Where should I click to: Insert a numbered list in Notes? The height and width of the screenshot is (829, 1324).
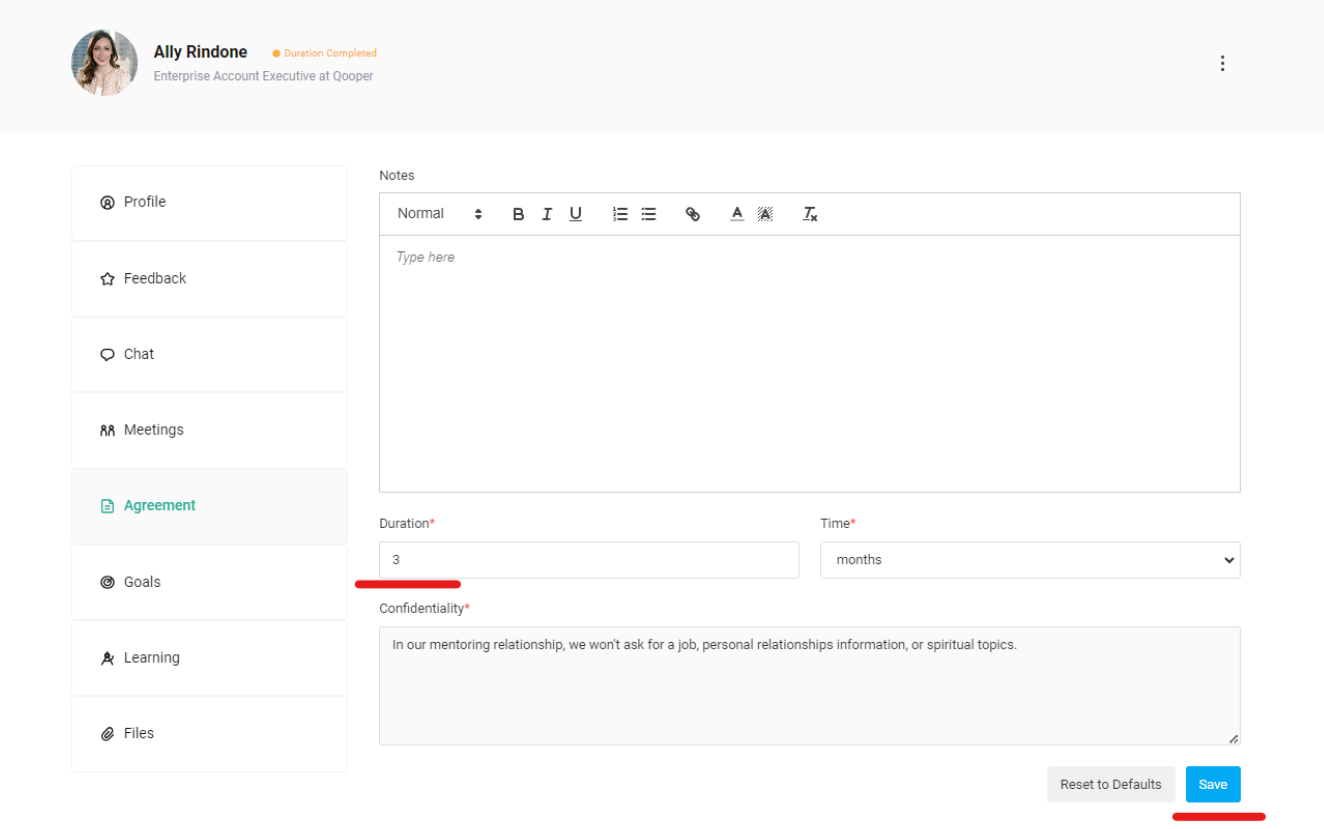pos(620,214)
